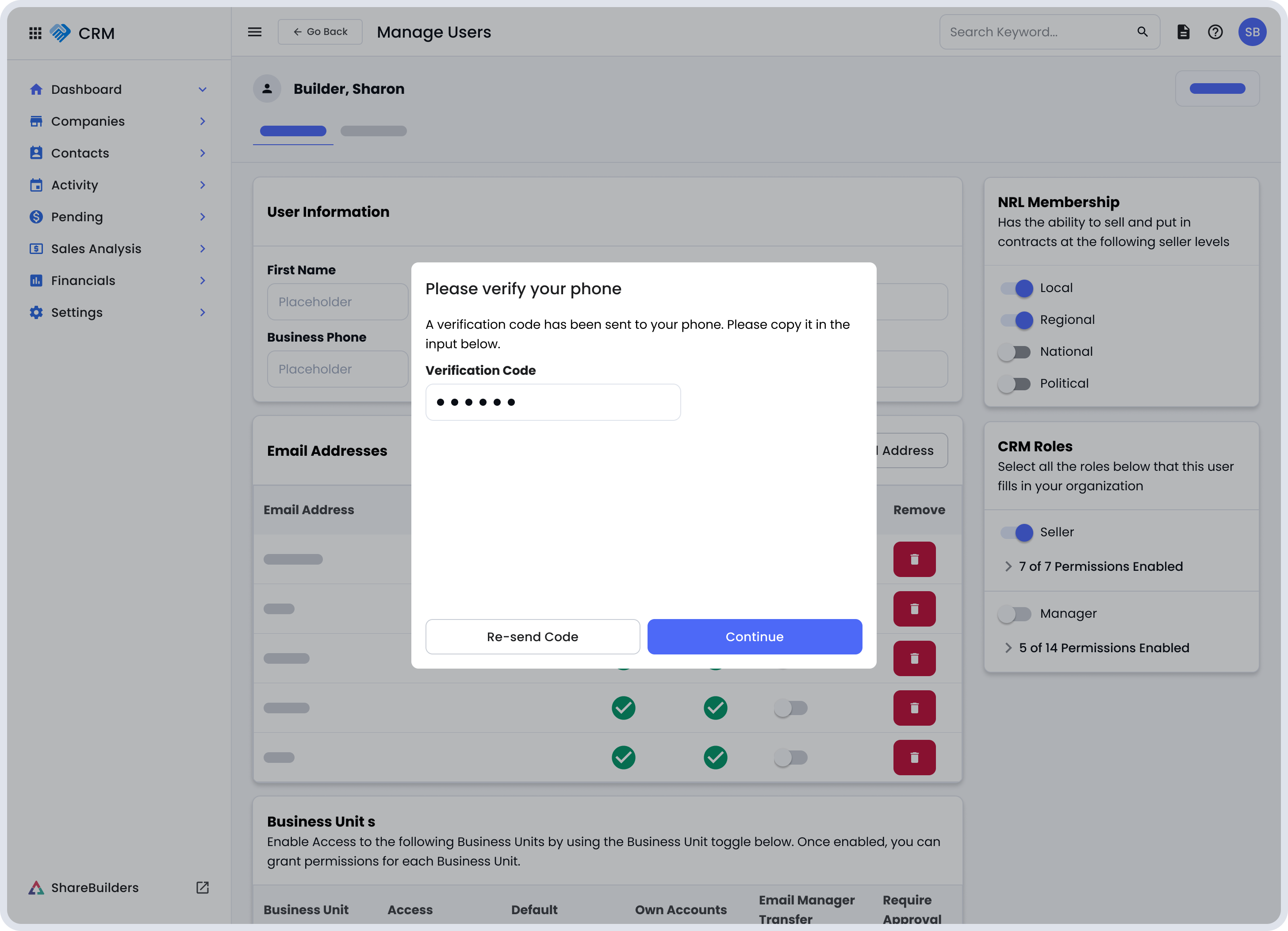Click the hamburger menu icon
The height and width of the screenshot is (931, 1288).
255,32
